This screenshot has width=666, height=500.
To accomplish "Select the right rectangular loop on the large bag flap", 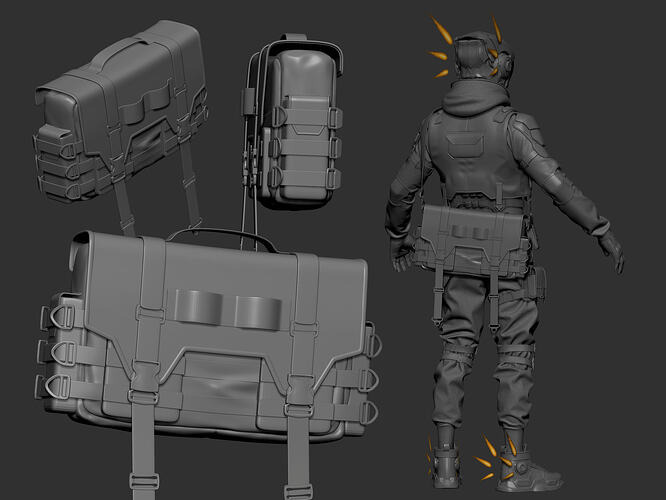I will (259, 310).
